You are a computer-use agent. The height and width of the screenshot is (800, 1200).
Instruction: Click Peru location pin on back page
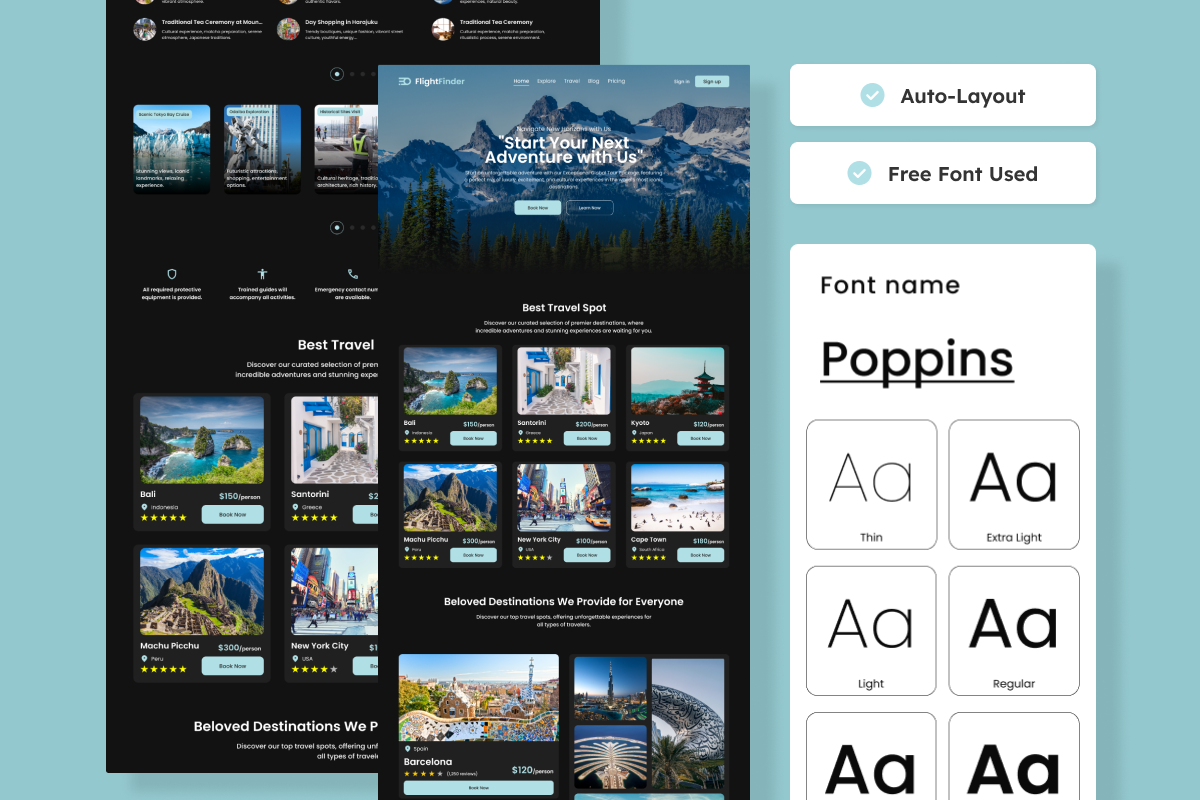pos(144,658)
